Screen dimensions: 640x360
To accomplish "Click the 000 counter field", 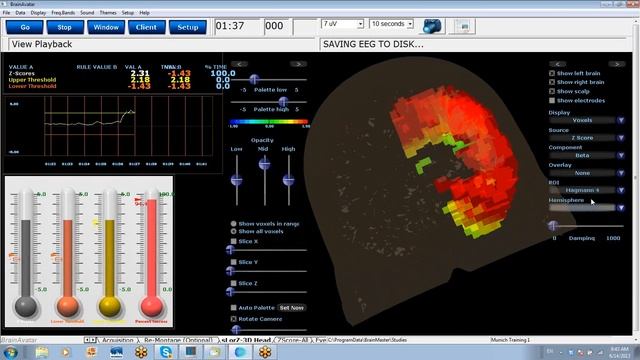I will (277, 27).
